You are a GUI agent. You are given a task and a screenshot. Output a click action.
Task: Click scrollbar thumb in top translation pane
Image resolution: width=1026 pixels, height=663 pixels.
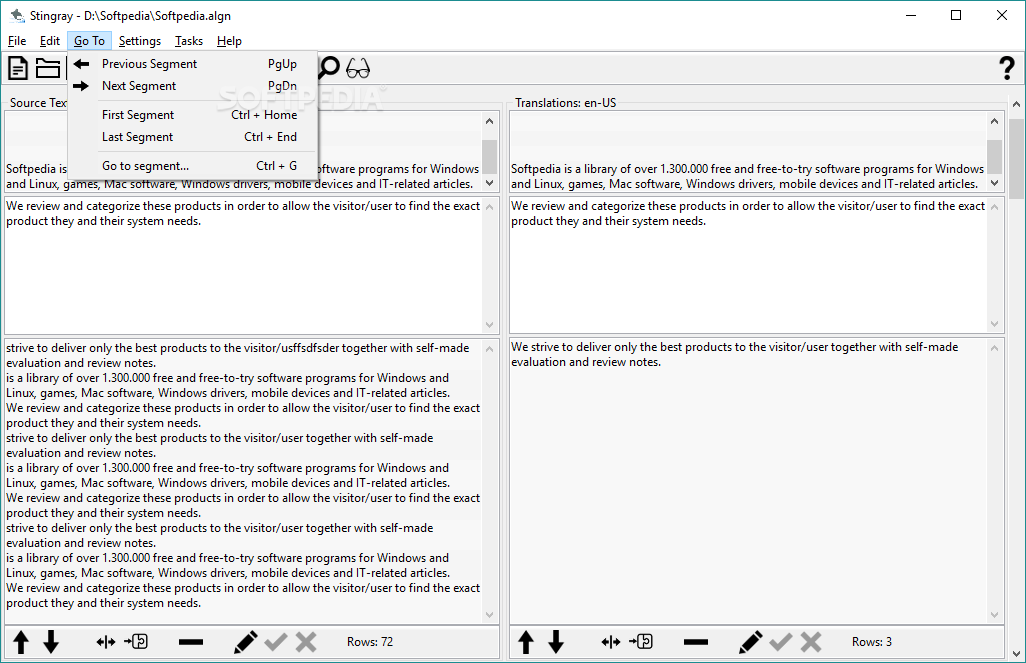click(x=995, y=157)
